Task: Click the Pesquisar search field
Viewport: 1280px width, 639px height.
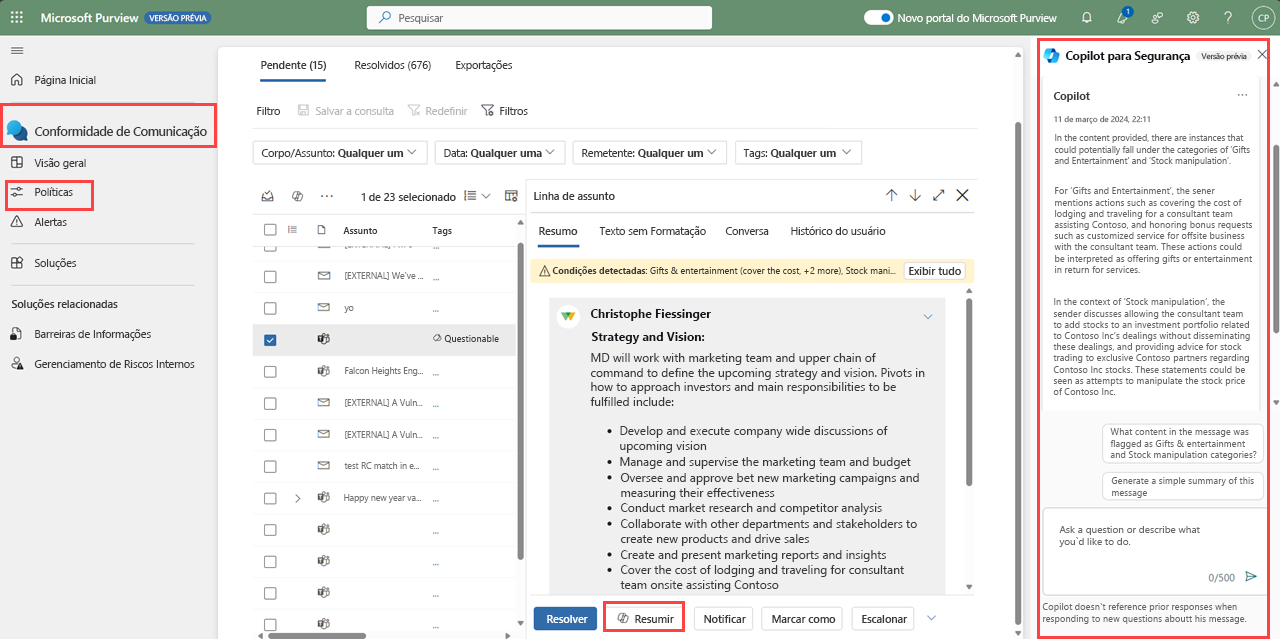Action: pos(540,17)
